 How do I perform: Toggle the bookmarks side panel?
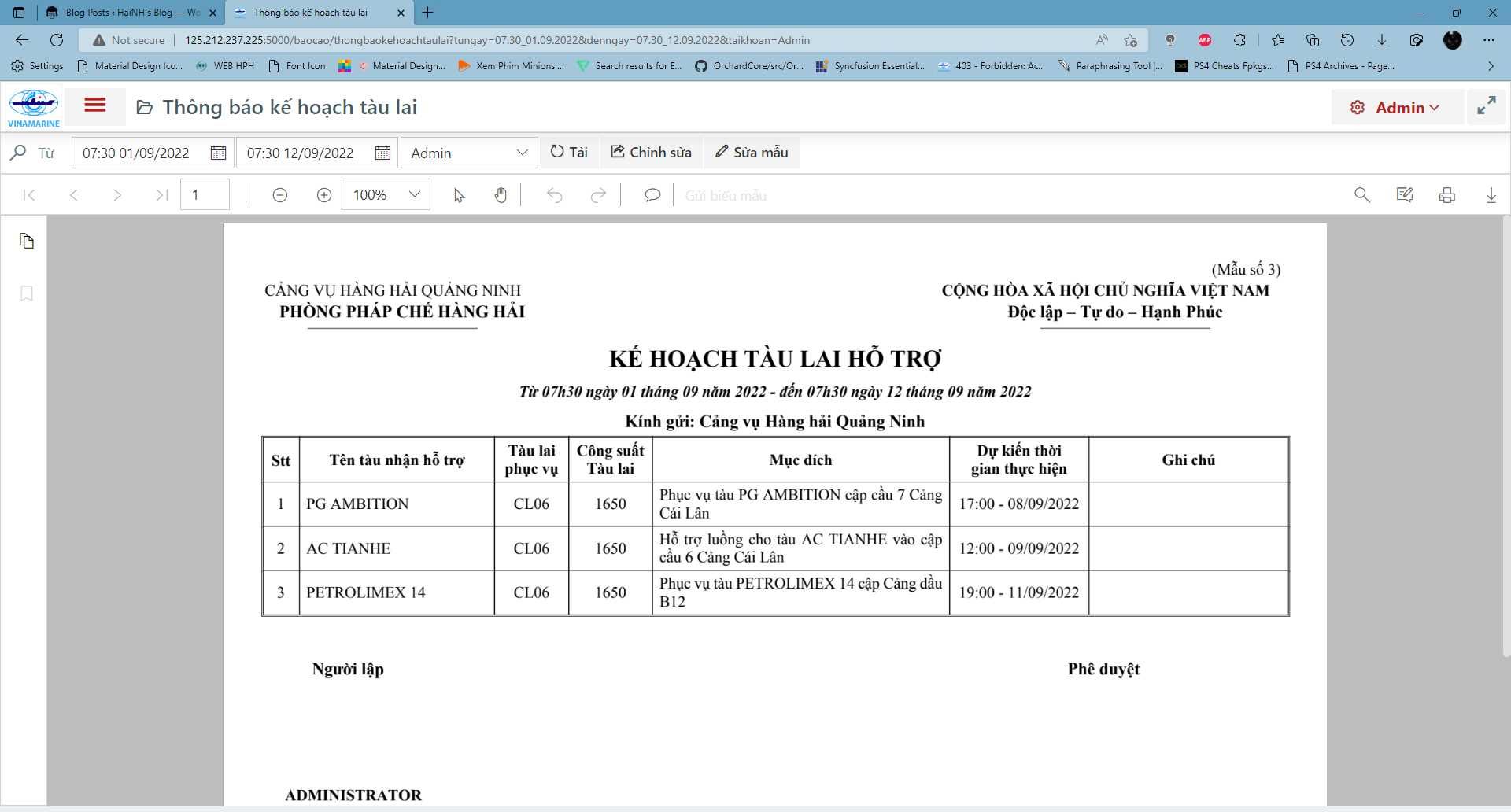pyautogui.click(x=27, y=293)
